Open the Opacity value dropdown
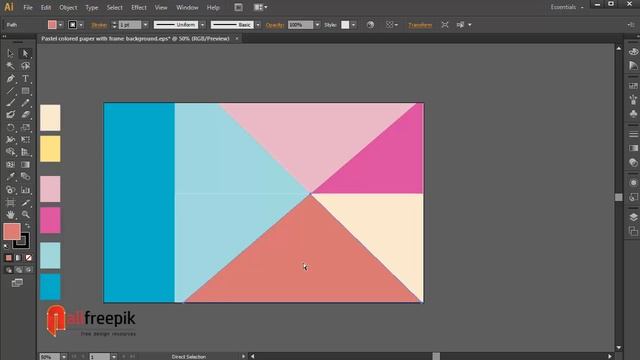Image resolution: width=640 pixels, height=360 pixels. point(317,25)
